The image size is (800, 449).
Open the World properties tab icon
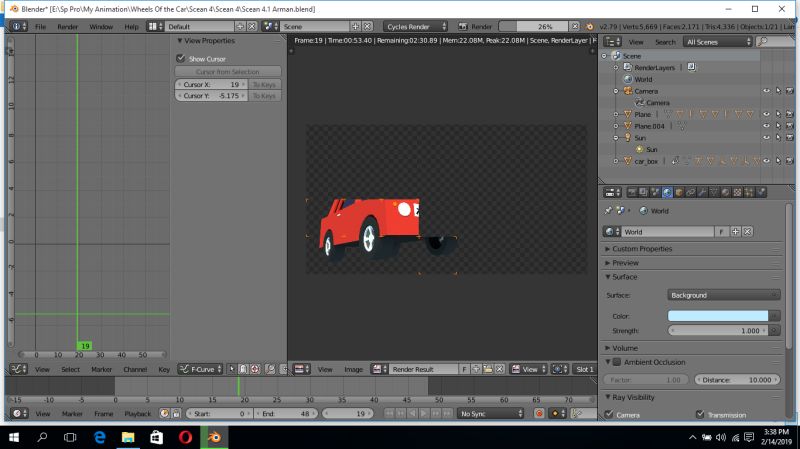pyautogui.click(x=667, y=192)
